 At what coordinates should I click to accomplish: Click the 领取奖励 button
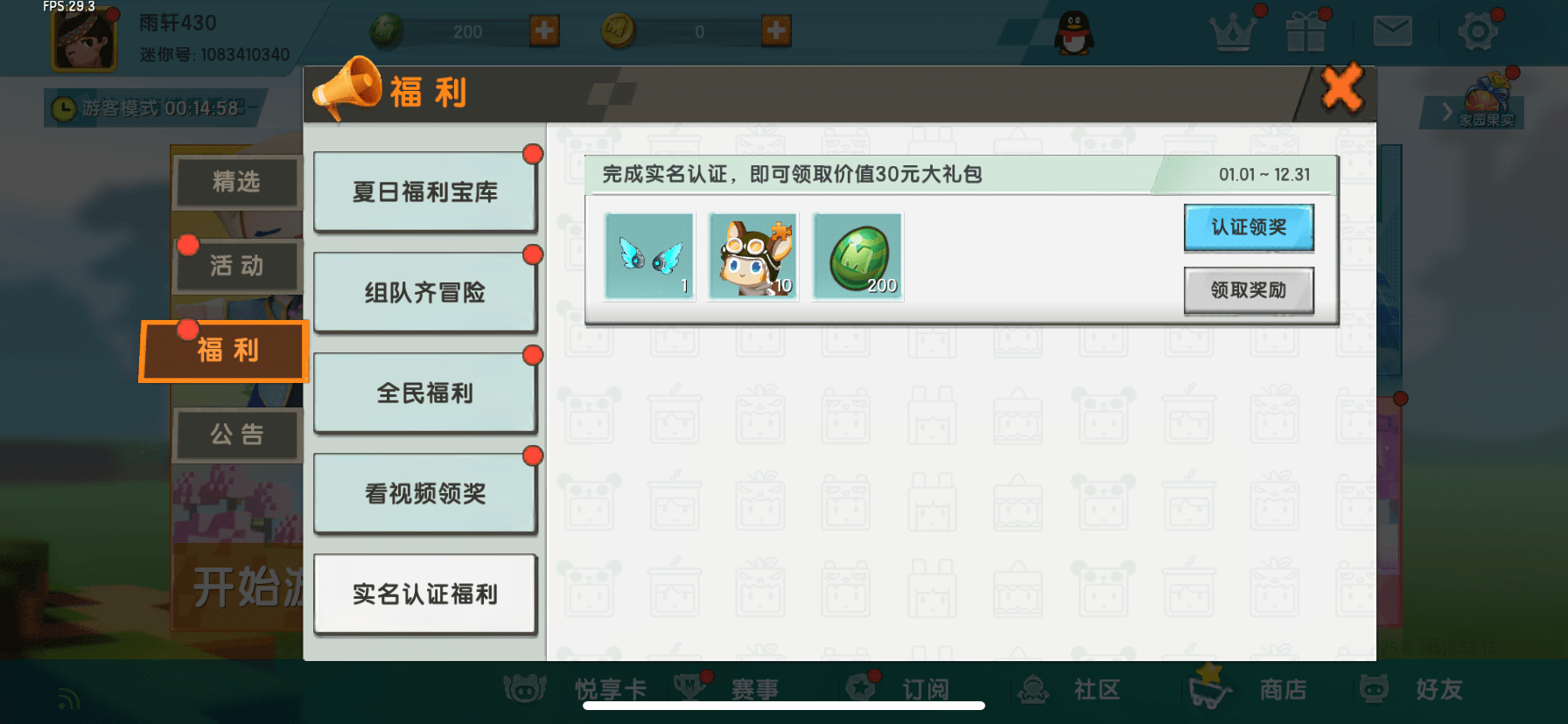(1249, 290)
